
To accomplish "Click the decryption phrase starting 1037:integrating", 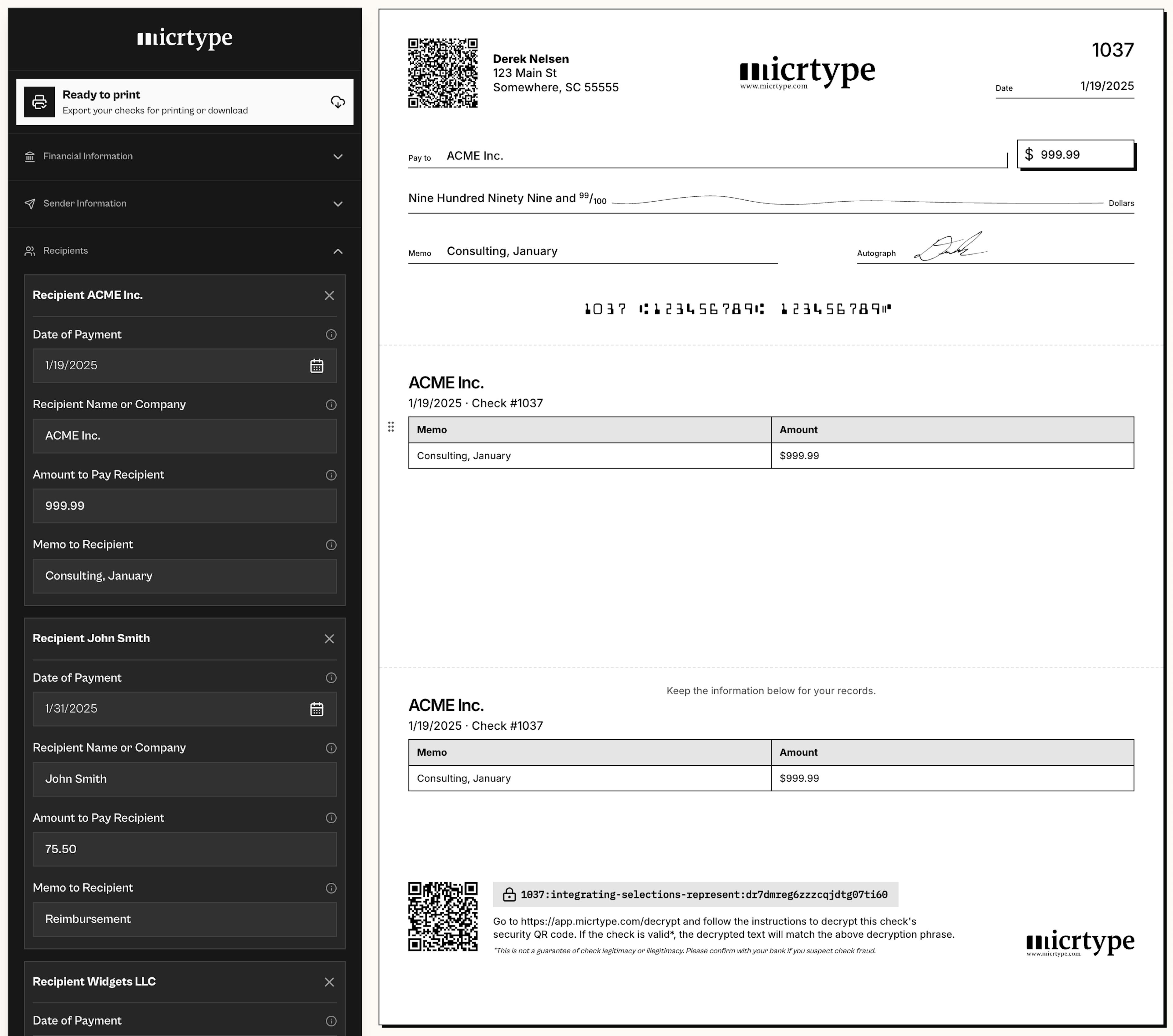I will click(x=703, y=895).
